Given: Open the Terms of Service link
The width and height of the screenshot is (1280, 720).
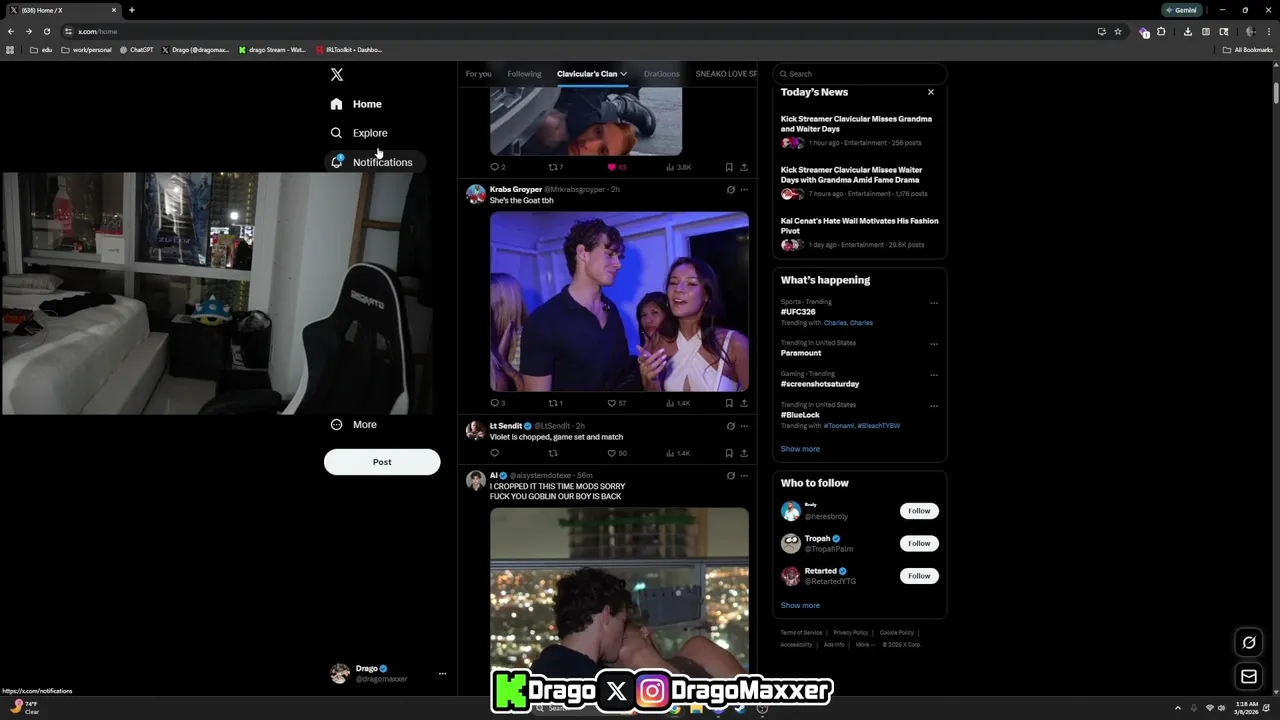Looking at the screenshot, I should [801, 633].
